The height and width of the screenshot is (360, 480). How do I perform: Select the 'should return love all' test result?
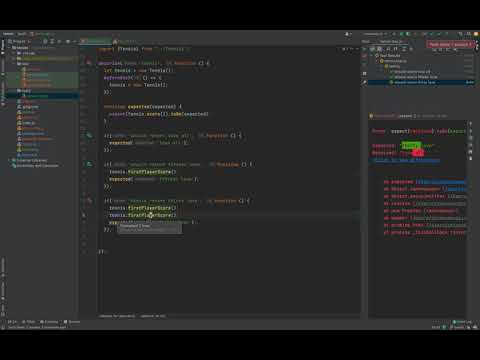412,72
